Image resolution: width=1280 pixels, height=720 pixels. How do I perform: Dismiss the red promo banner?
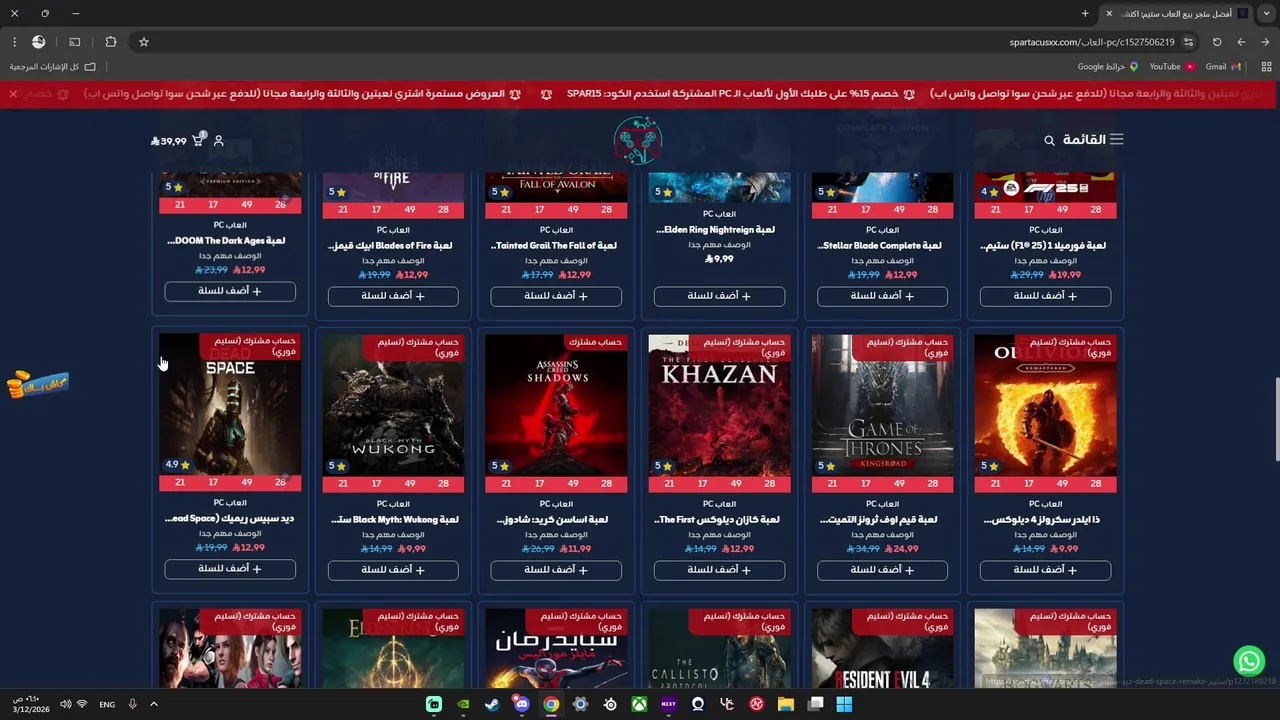pos(13,93)
